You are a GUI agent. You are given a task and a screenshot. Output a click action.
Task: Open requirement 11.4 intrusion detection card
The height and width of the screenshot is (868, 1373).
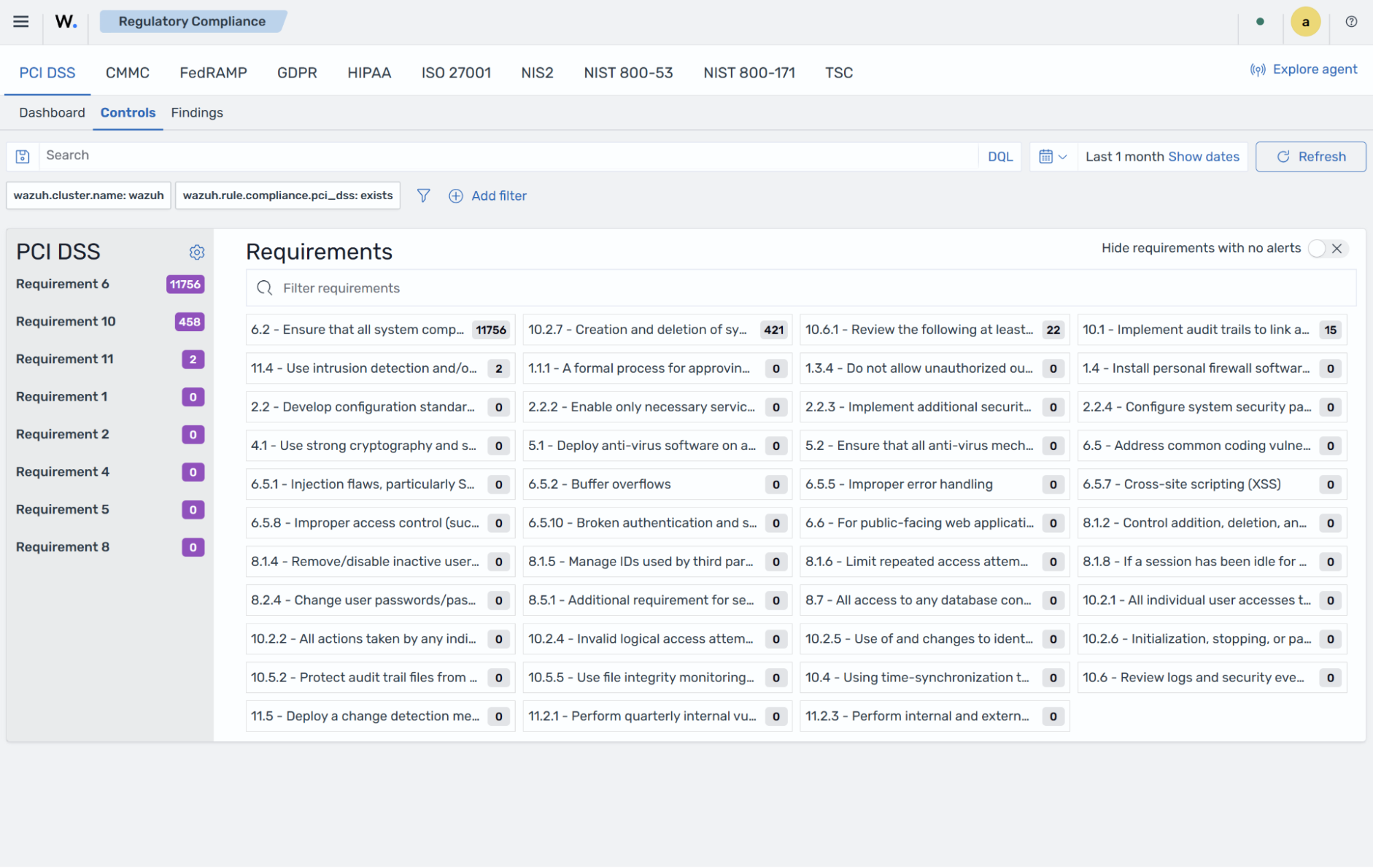(381, 368)
